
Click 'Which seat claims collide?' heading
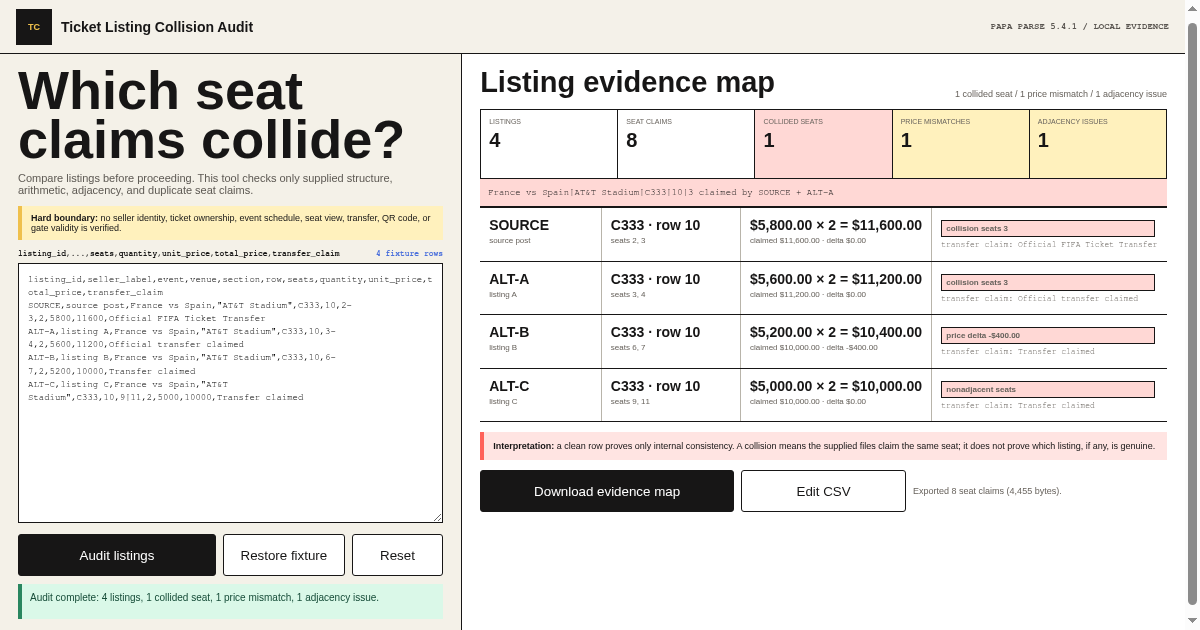[x=212, y=115]
